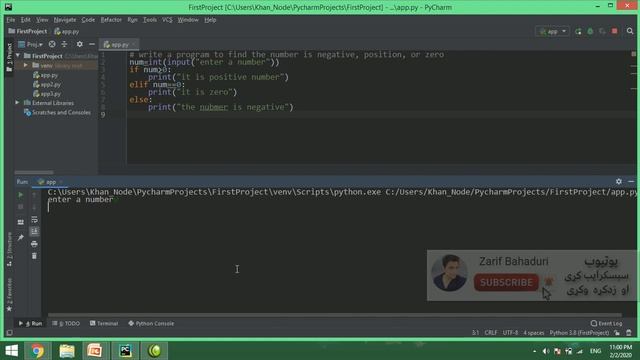Click the Run app icon in toolbar
Viewport: 640px width, 360px height.
pos(578,31)
